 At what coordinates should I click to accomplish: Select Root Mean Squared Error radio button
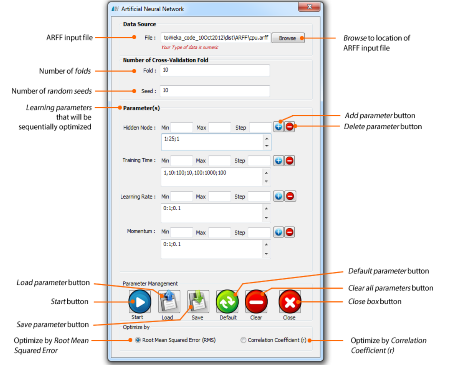[138, 340]
